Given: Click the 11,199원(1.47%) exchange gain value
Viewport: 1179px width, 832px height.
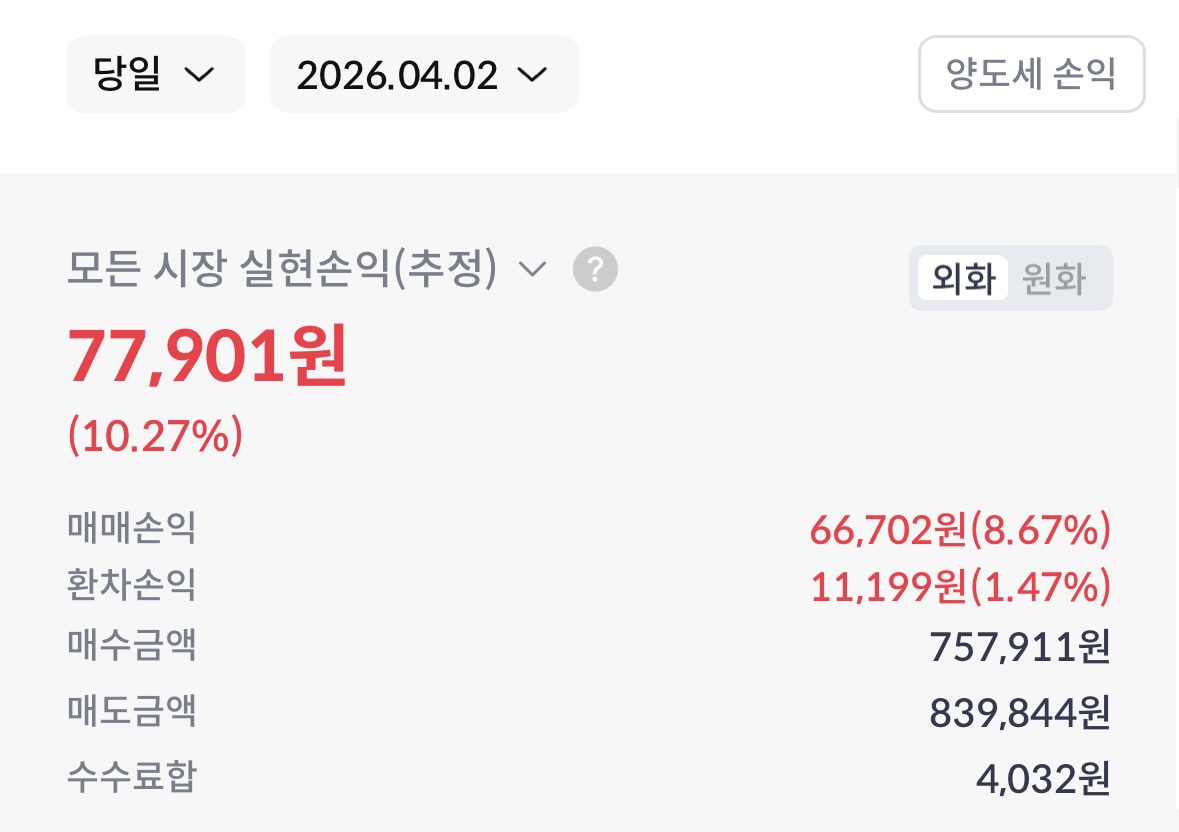Looking at the screenshot, I should coord(960,588).
